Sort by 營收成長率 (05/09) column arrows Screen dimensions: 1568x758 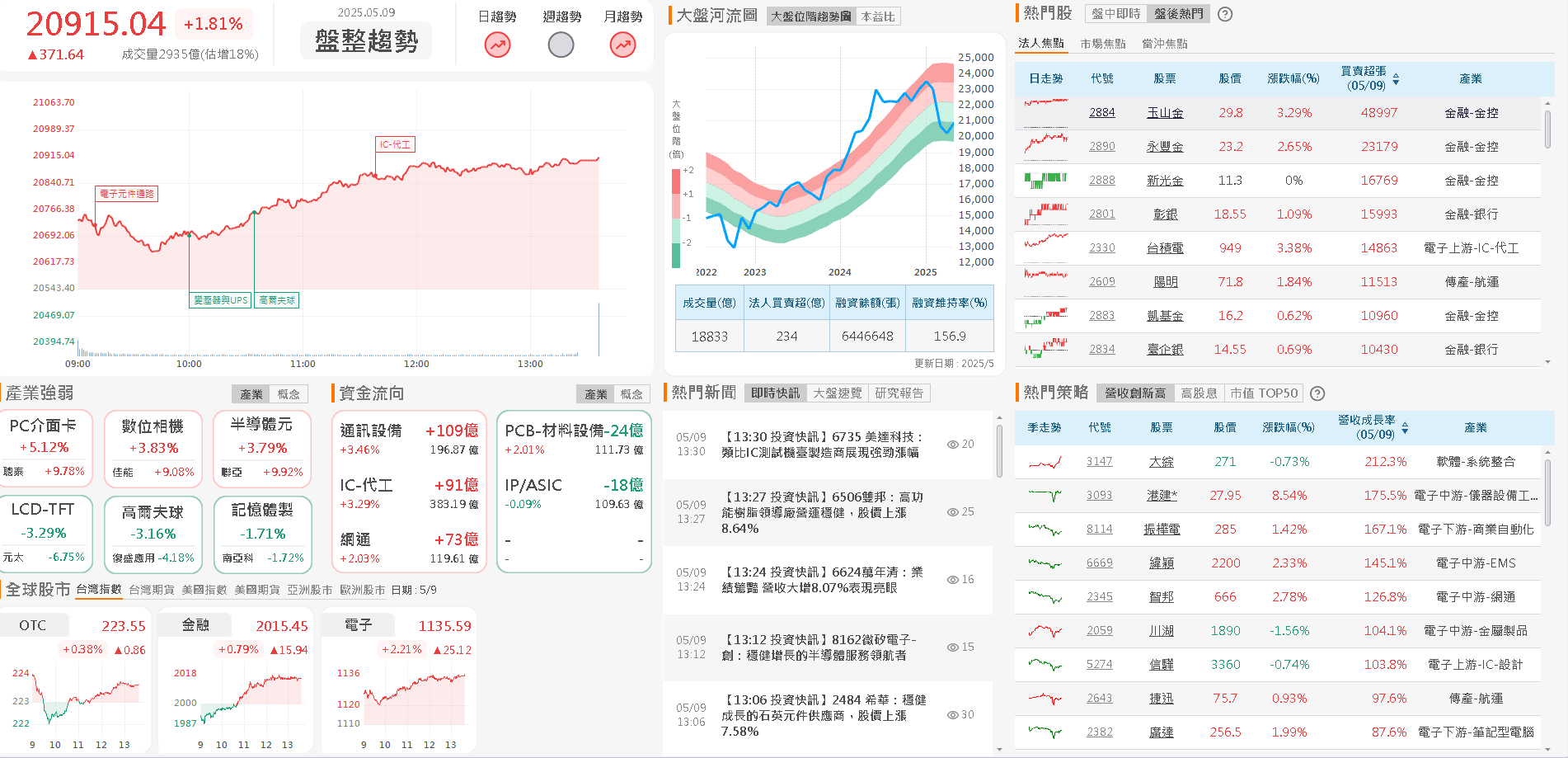[1405, 428]
